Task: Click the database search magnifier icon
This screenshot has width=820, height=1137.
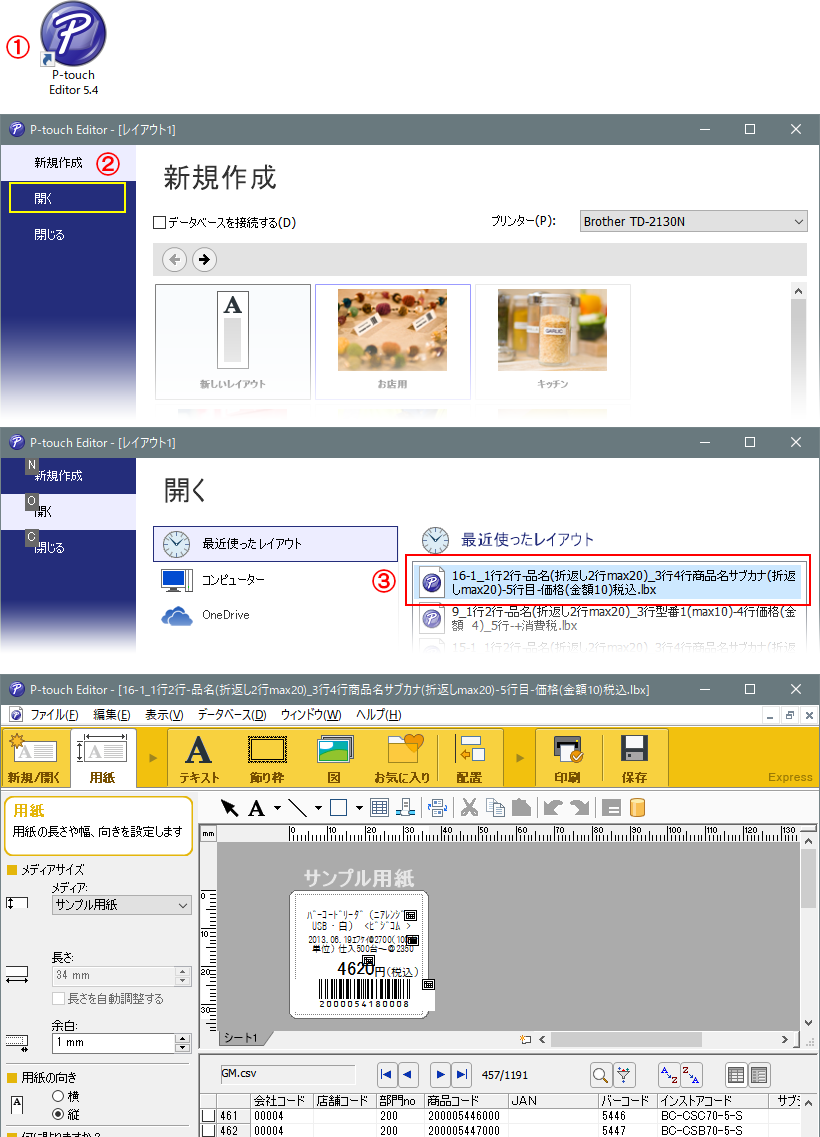Action: click(x=600, y=1075)
